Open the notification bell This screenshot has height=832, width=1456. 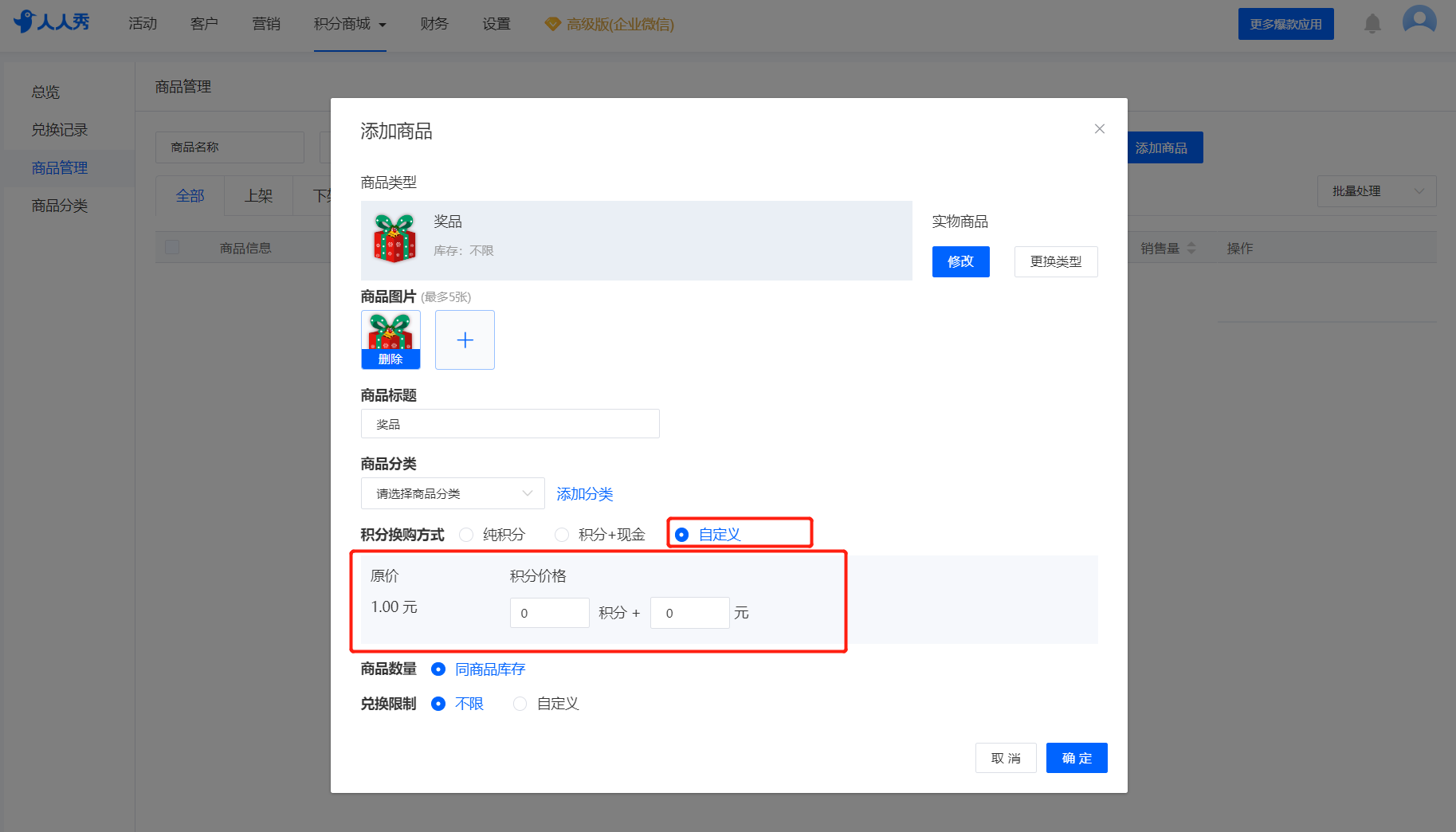pyautogui.click(x=1372, y=24)
